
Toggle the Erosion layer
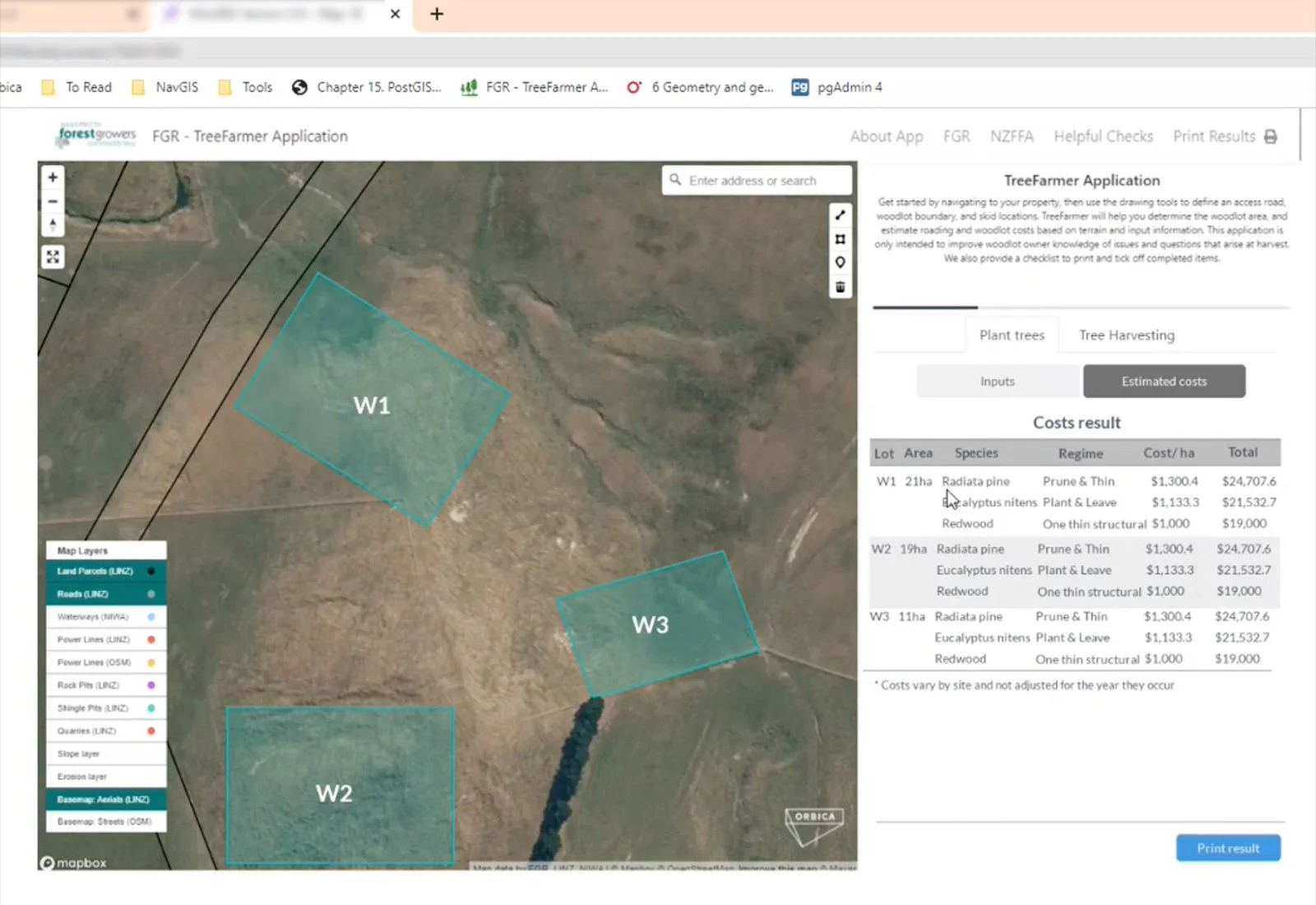click(106, 777)
